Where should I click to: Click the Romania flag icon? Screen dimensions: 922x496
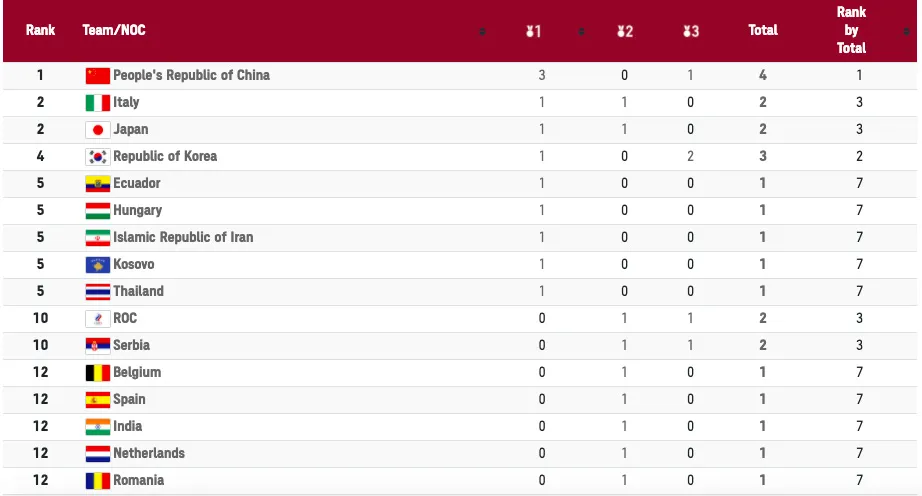(x=97, y=480)
